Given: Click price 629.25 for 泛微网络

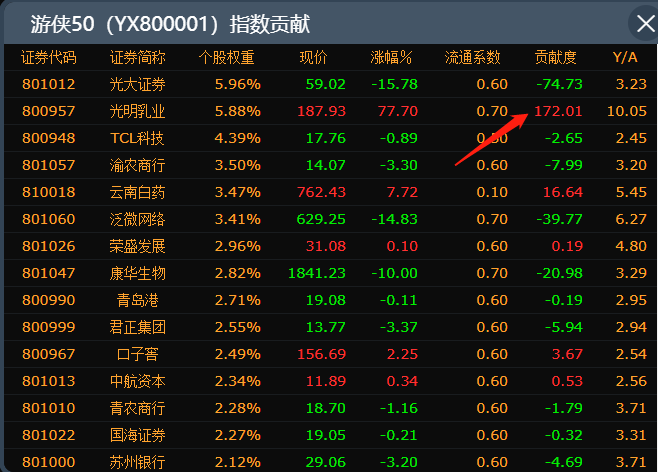Looking at the screenshot, I should coord(321,219).
